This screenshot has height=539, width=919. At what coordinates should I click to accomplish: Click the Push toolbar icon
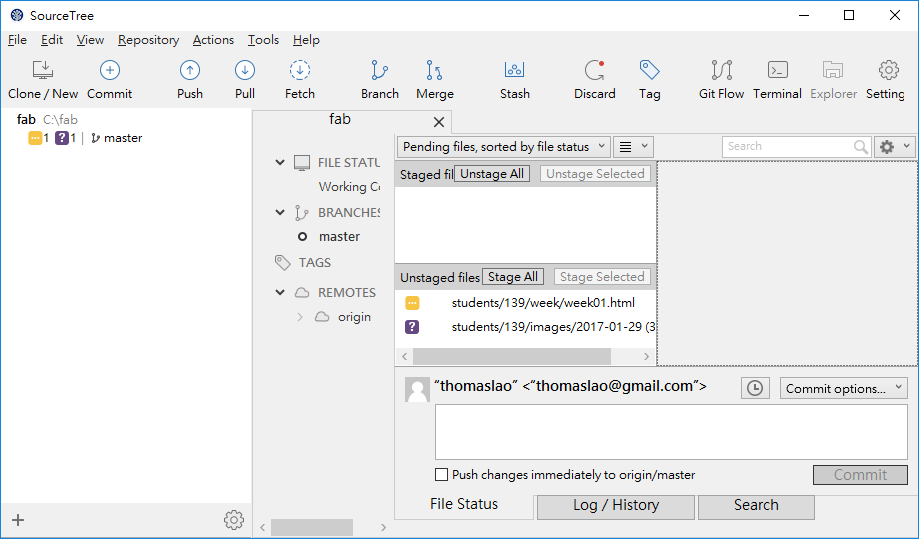[x=189, y=70]
